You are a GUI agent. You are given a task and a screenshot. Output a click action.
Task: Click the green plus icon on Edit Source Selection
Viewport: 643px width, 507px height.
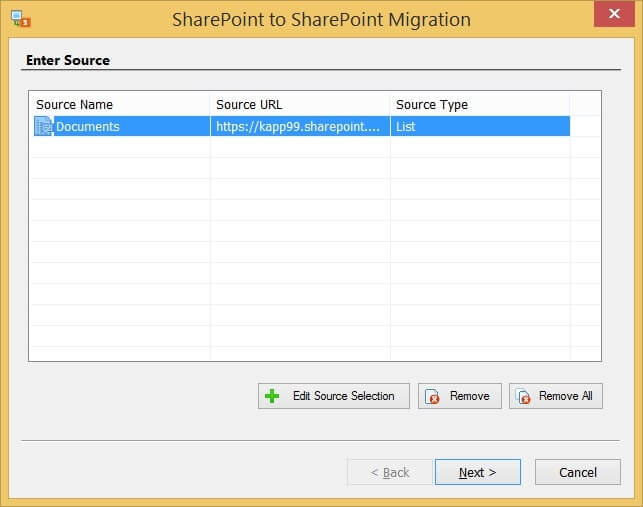[272, 396]
